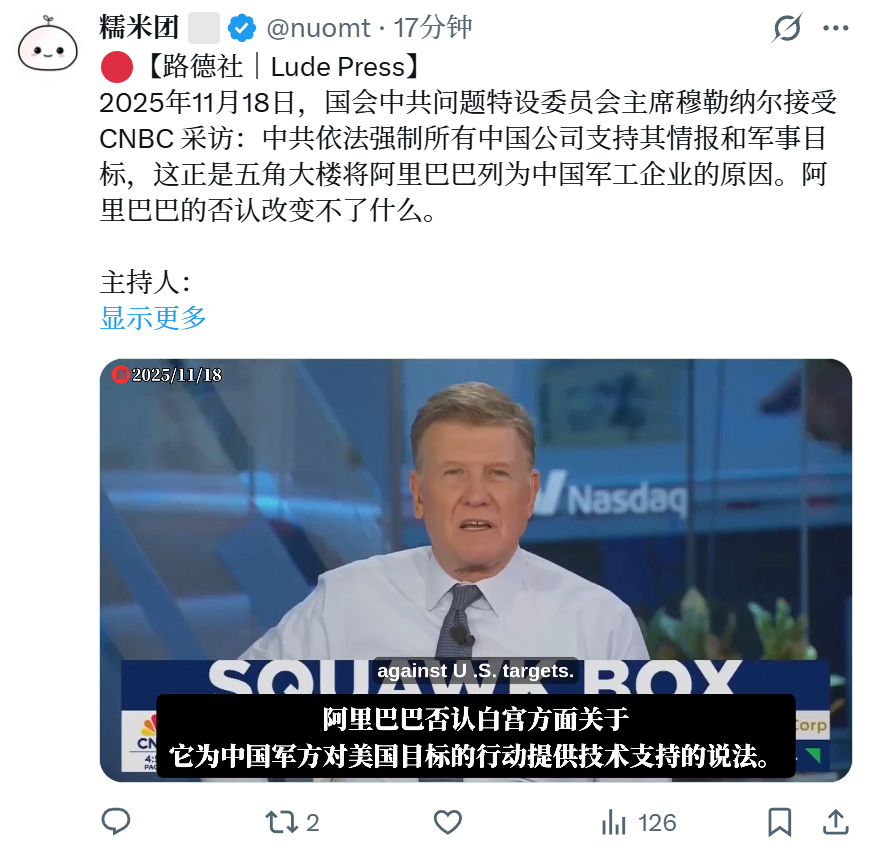The height and width of the screenshot is (859, 873).
Task: Click the red circle emoji before 路德社
Action: coord(117,67)
